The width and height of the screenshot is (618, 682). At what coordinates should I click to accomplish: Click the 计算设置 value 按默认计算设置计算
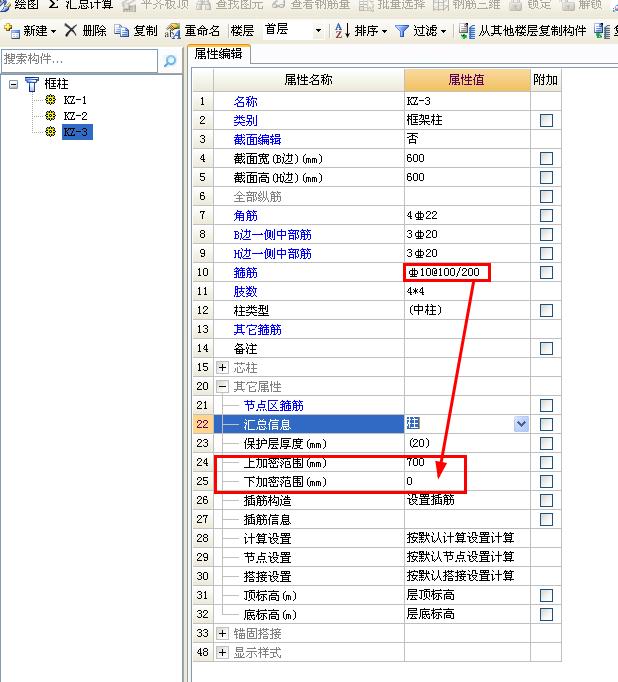pos(460,538)
